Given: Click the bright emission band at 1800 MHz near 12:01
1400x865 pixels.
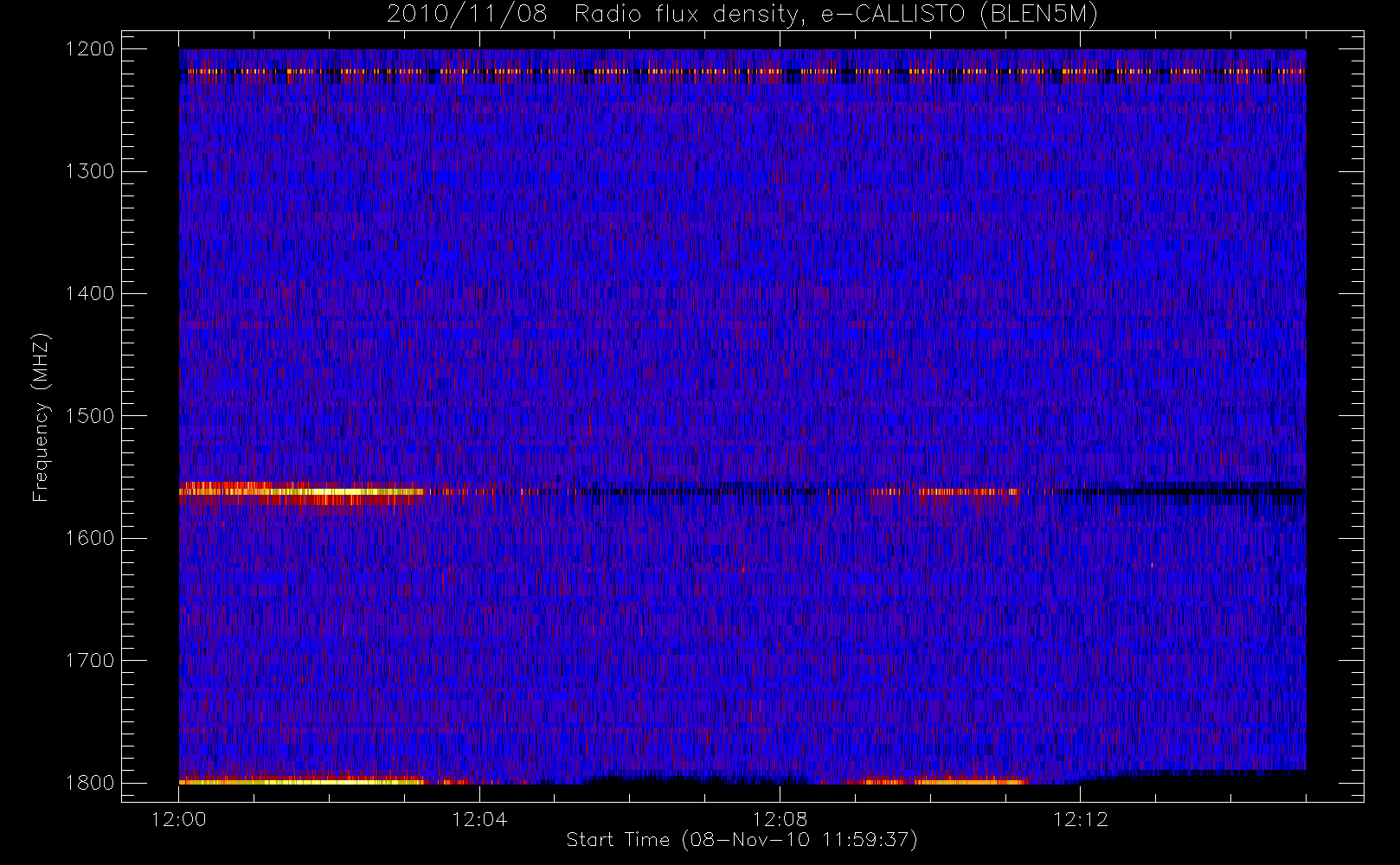Looking at the screenshot, I should point(301,781).
